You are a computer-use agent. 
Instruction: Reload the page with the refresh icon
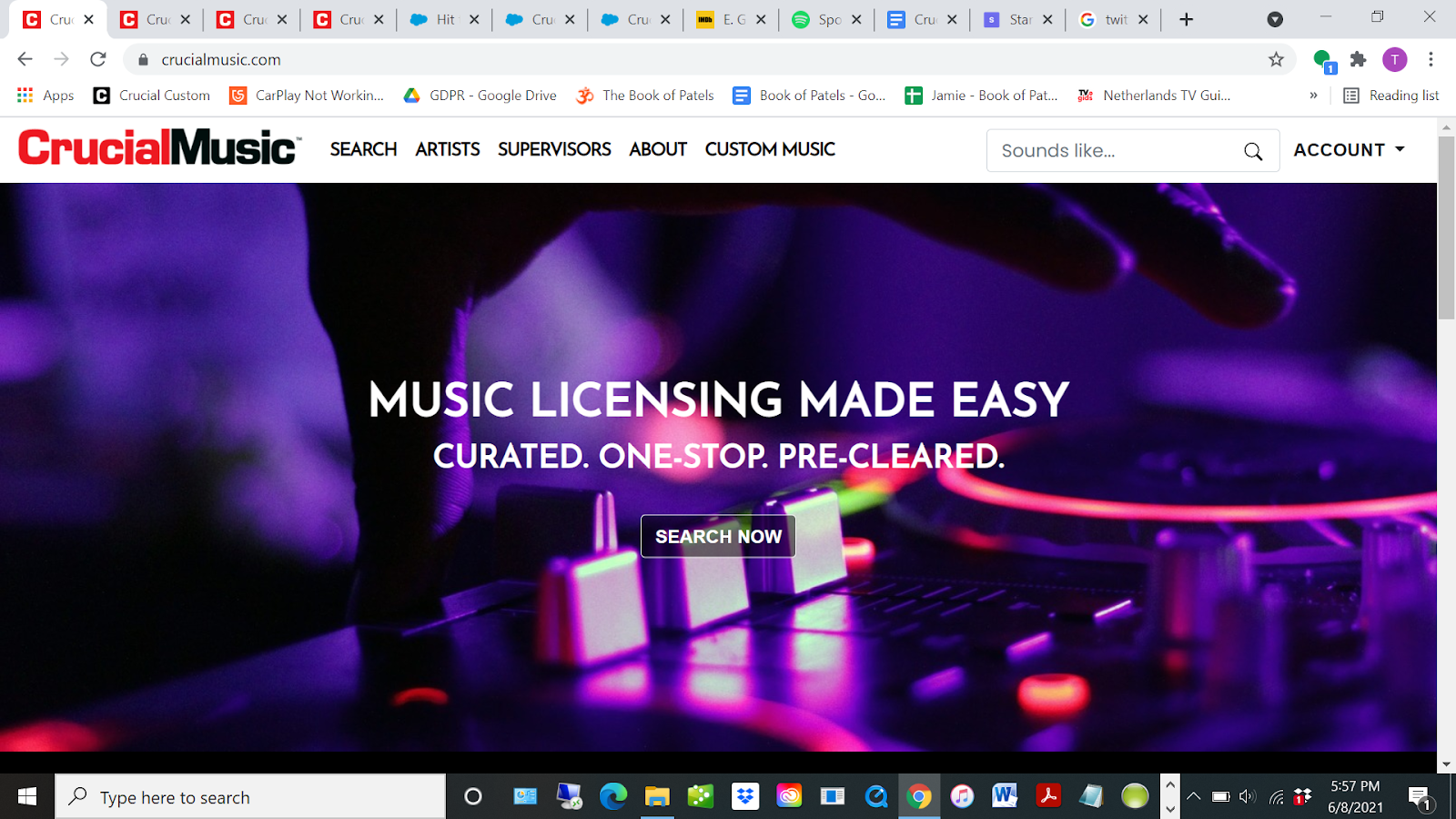click(98, 59)
